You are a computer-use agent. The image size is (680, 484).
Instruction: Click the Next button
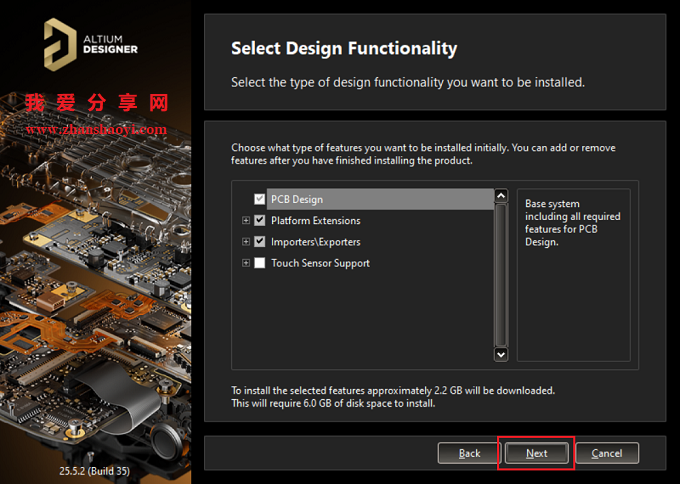tap(536, 453)
